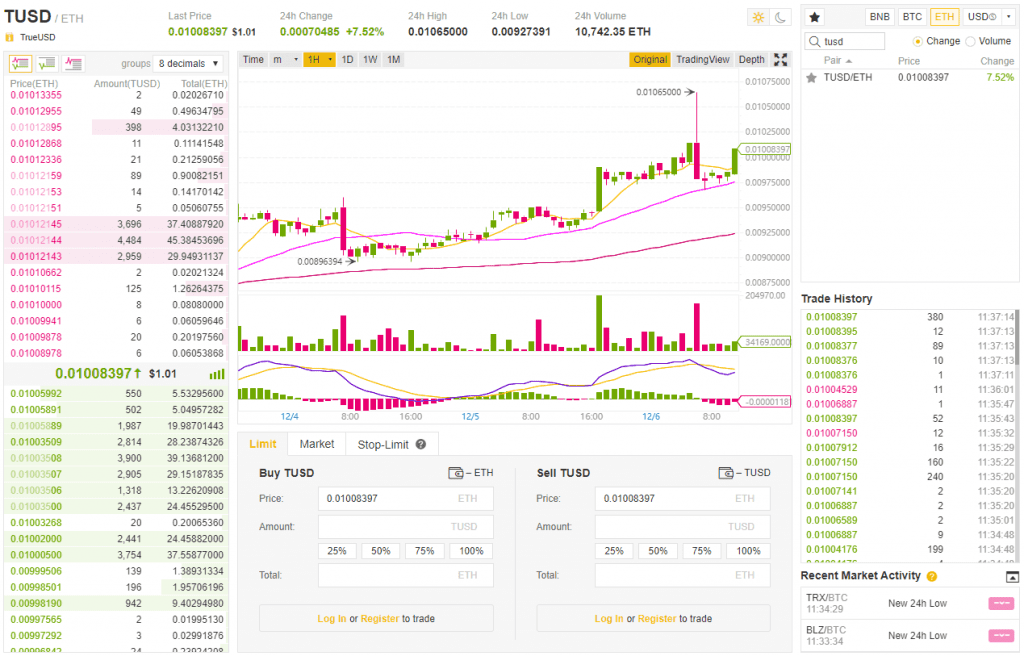Switch to light theme with sun icon
1024x656 pixels.
tap(758, 18)
